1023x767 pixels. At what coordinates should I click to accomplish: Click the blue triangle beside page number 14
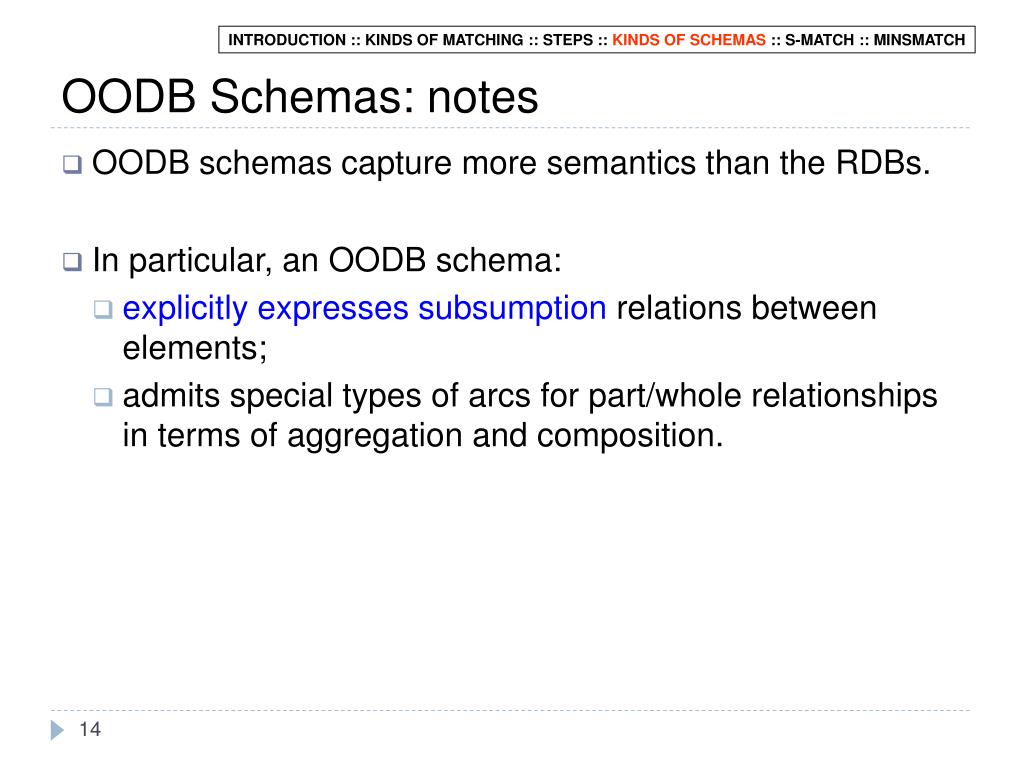(57, 730)
